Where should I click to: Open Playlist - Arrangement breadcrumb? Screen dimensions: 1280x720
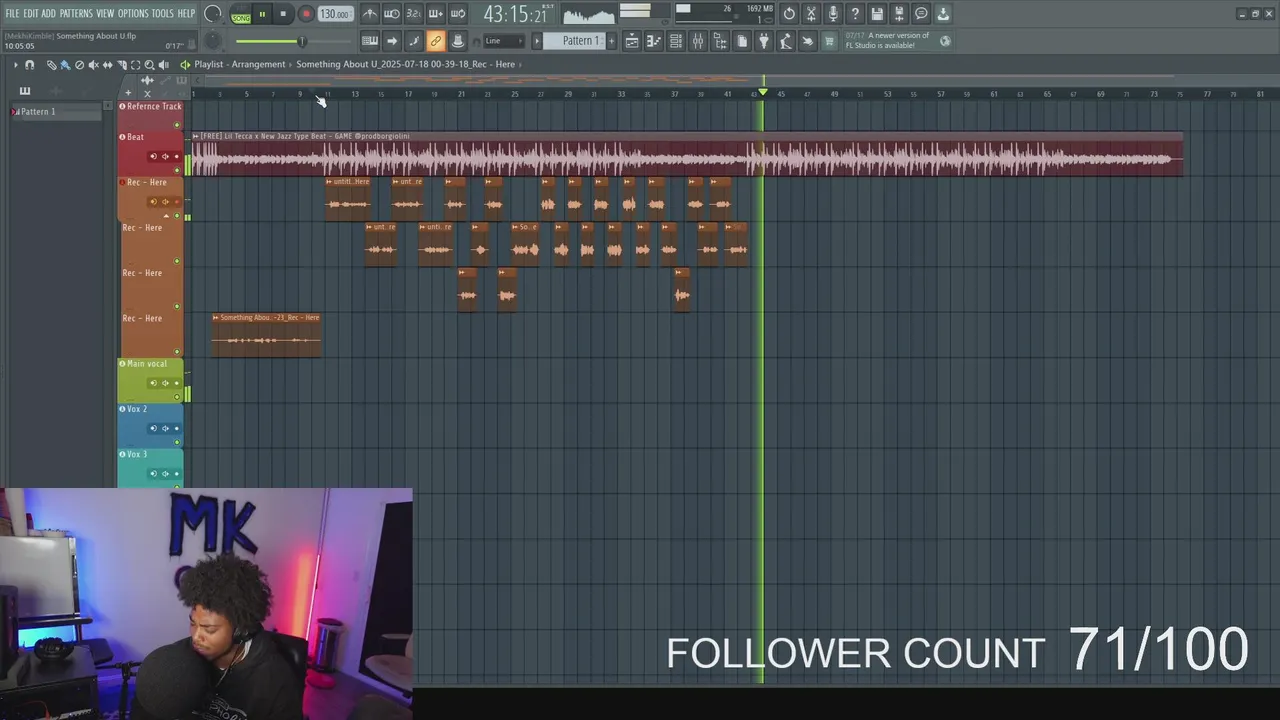[240, 64]
